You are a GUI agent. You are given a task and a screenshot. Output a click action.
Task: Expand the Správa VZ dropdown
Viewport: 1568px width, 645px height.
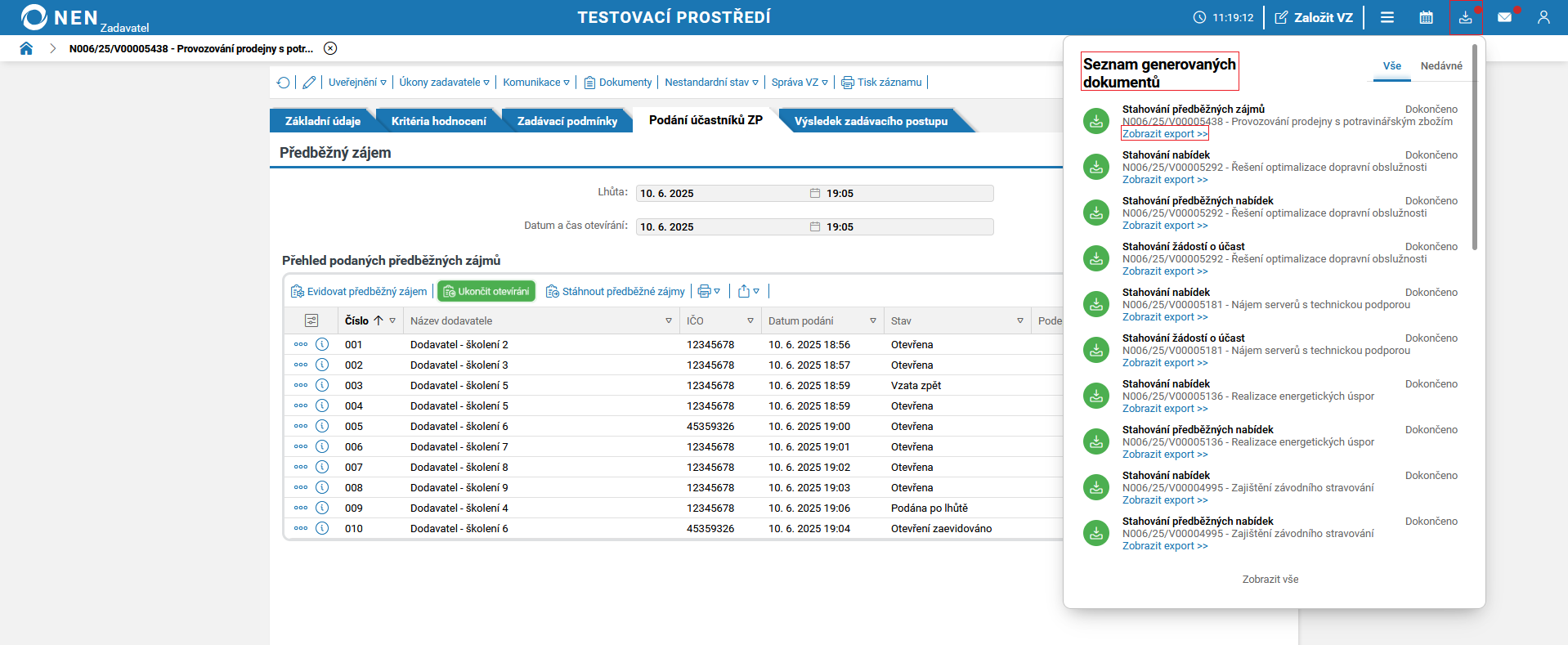coord(800,83)
